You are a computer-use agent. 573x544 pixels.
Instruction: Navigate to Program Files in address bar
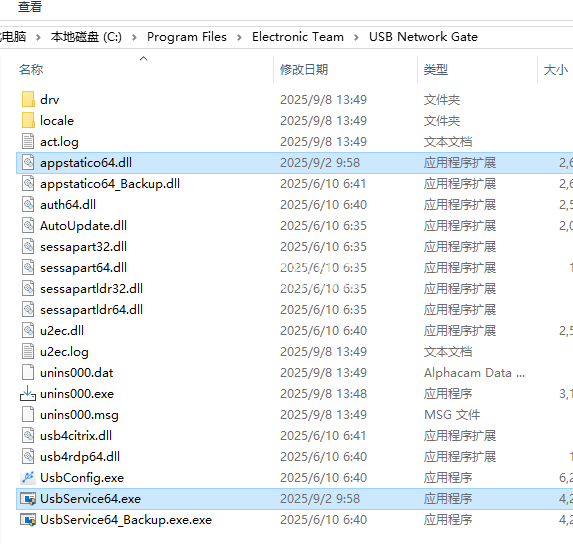tap(187, 37)
